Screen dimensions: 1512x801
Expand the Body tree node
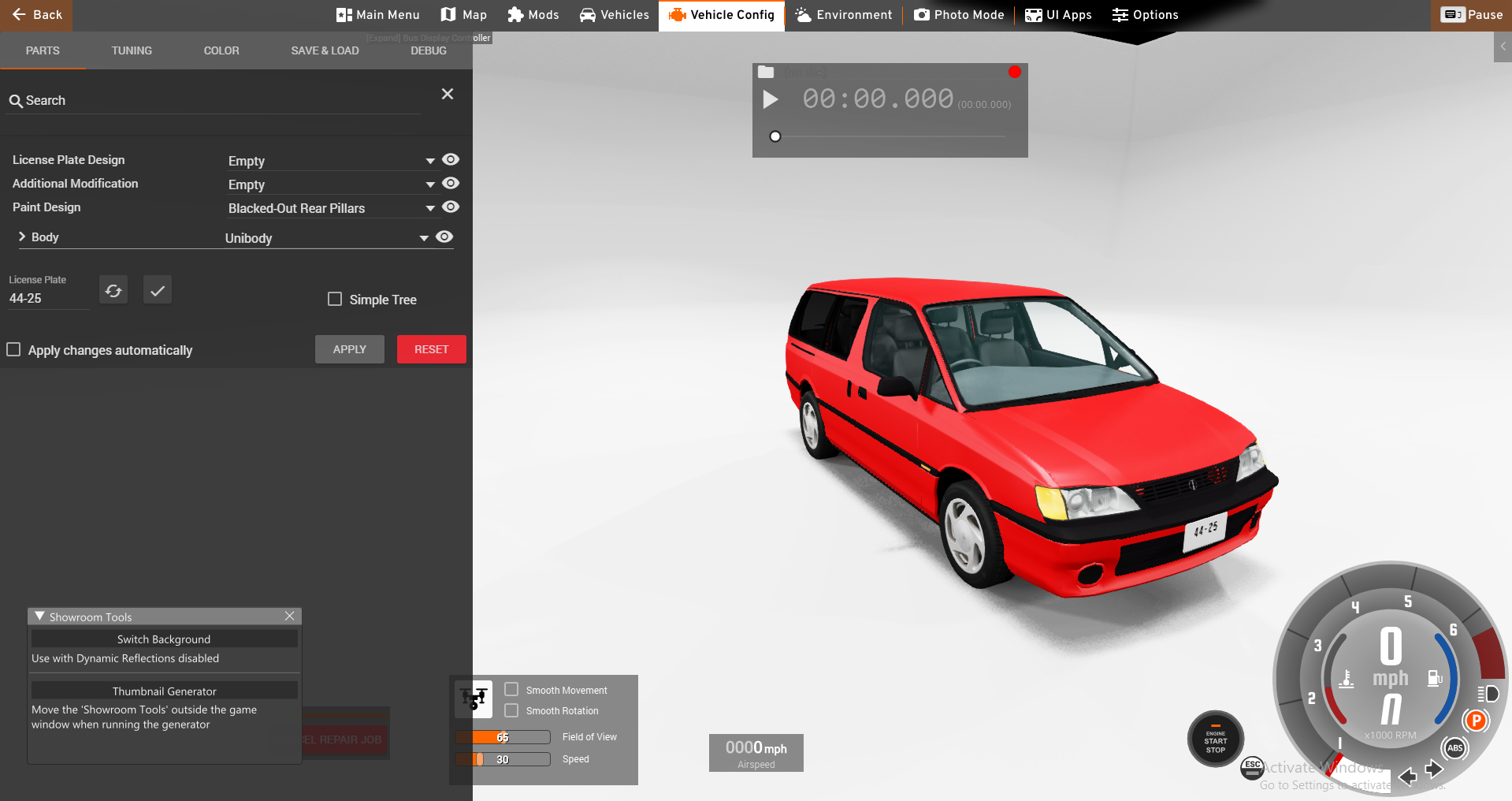point(22,237)
